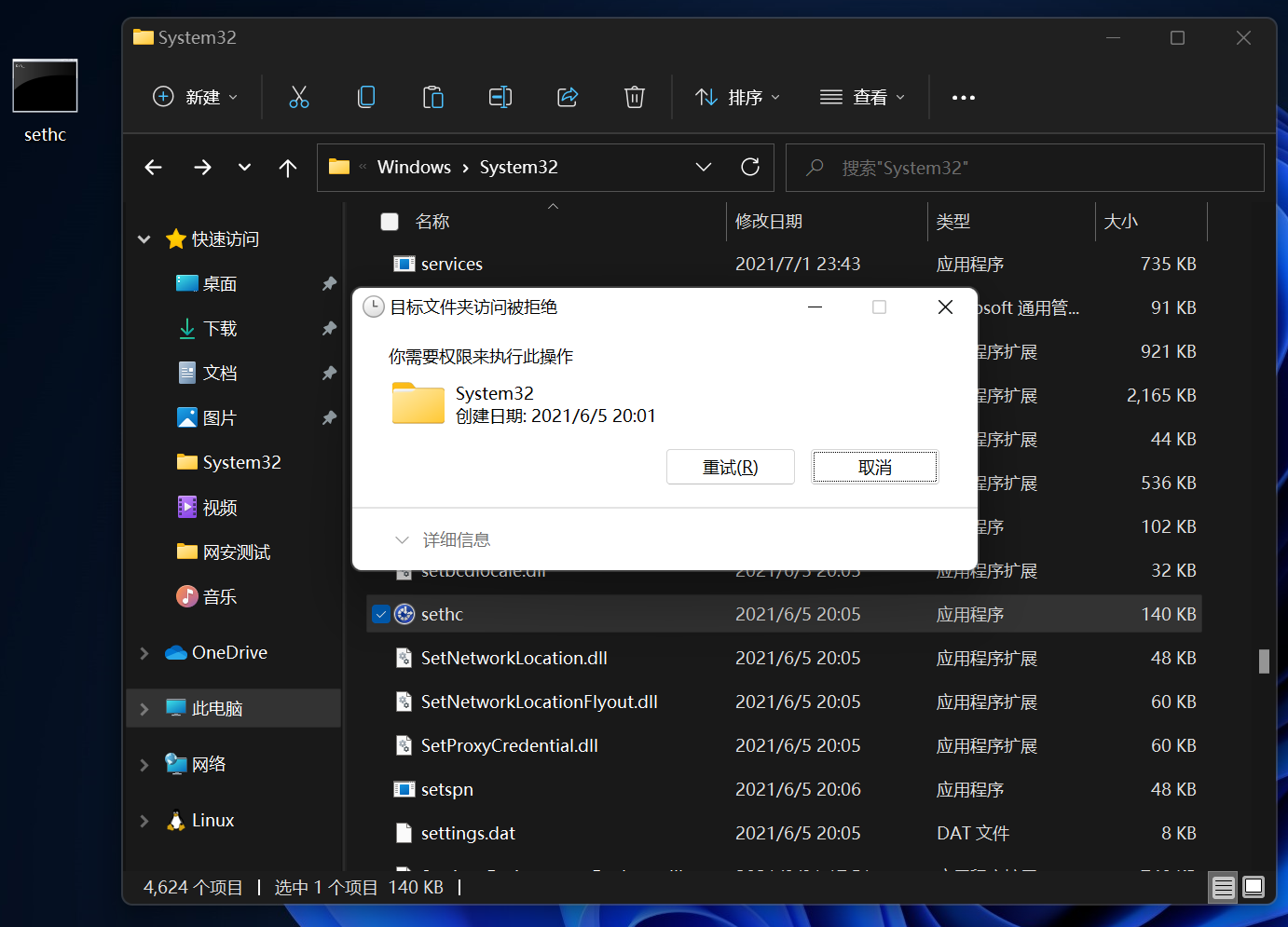
Task: Refresh the System32 folder view
Action: [x=750, y=167]
